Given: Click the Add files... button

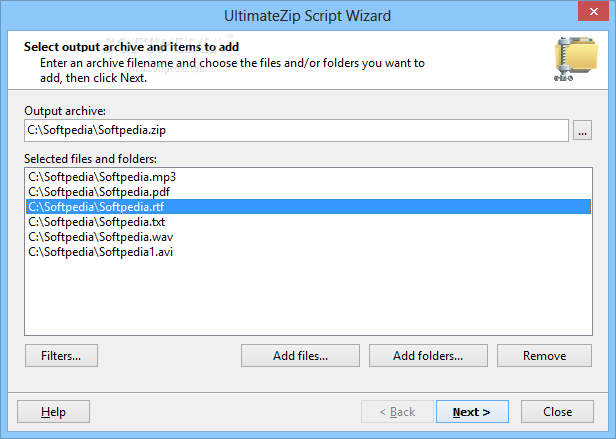Looking at the screenshot, I should click(300, 356).
